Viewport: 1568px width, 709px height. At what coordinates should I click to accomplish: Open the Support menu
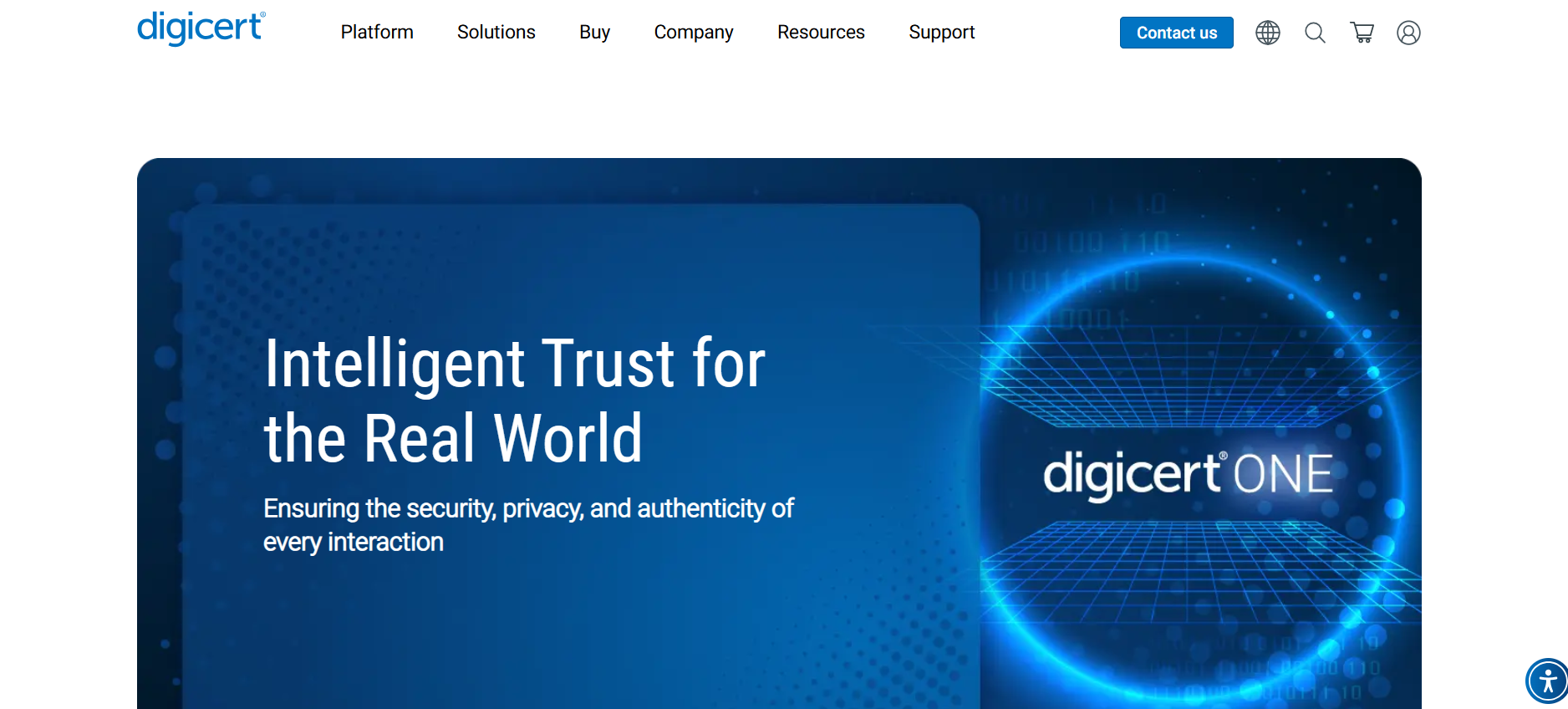coord(942,32)
